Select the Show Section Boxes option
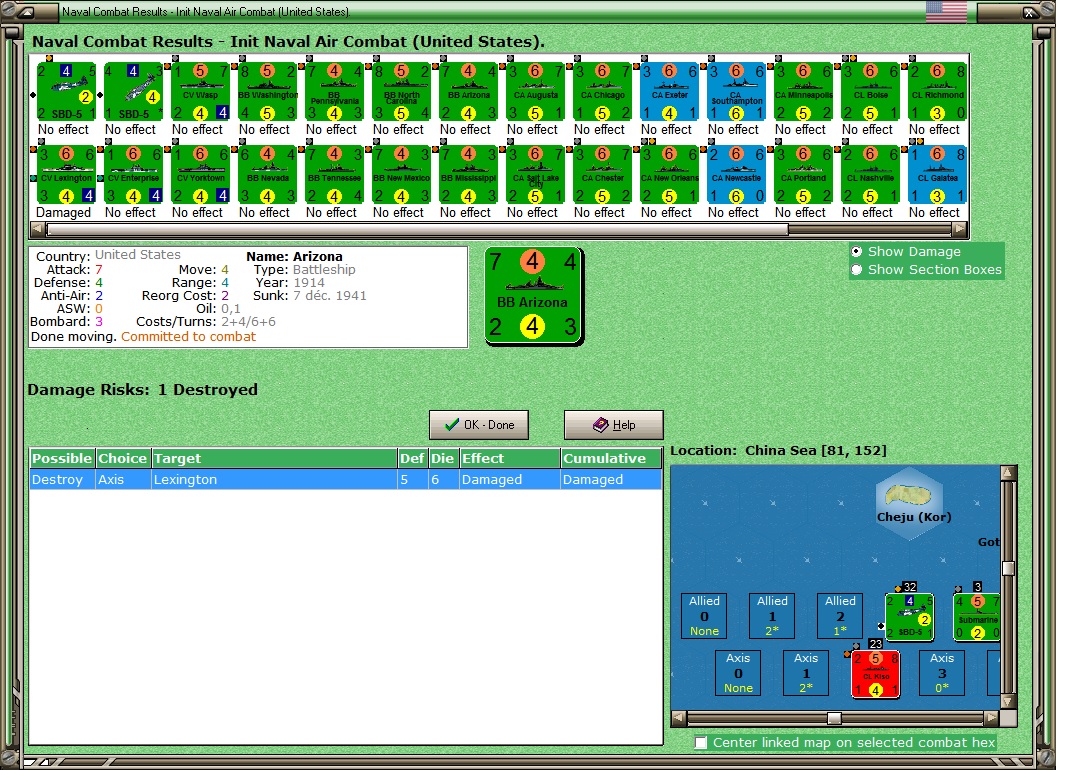Screen dimensions: 1081x770 pyautogui.click(x=856, y=270)
